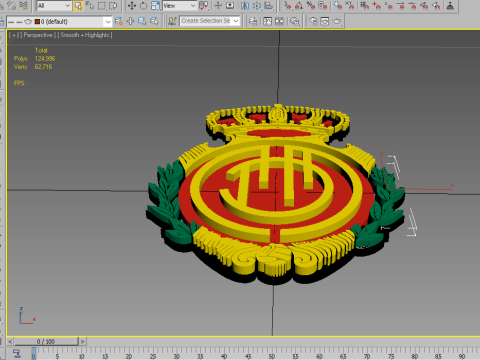Screen dimensions: 480x360
Task: Activate the Select and Scale tool
Action: pos(155,6)
